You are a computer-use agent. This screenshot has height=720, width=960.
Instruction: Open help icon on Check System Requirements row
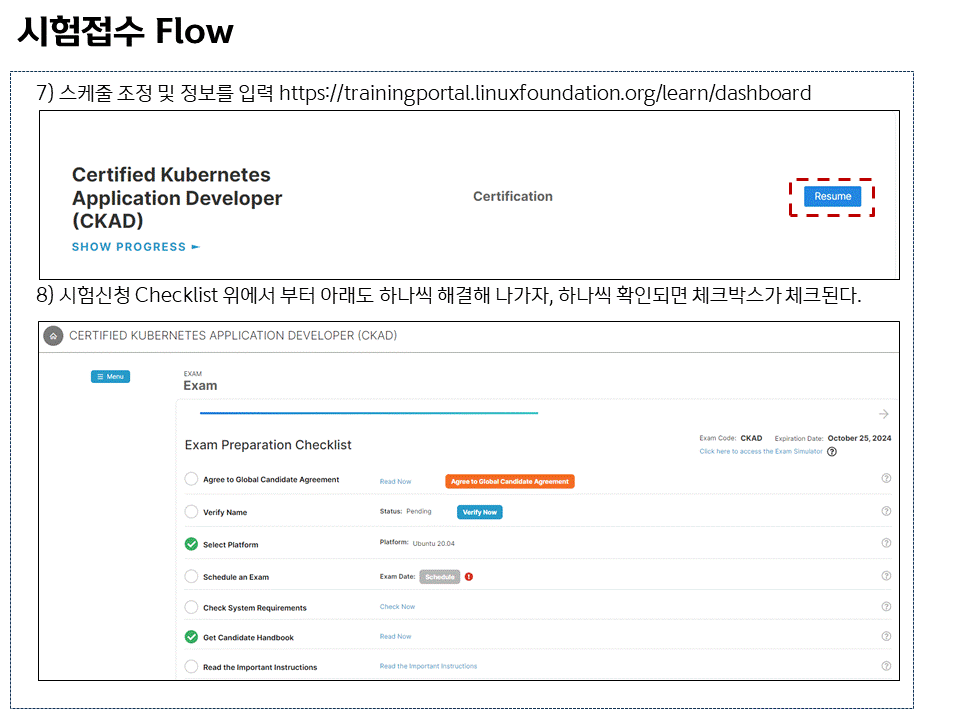coord(886,606)
